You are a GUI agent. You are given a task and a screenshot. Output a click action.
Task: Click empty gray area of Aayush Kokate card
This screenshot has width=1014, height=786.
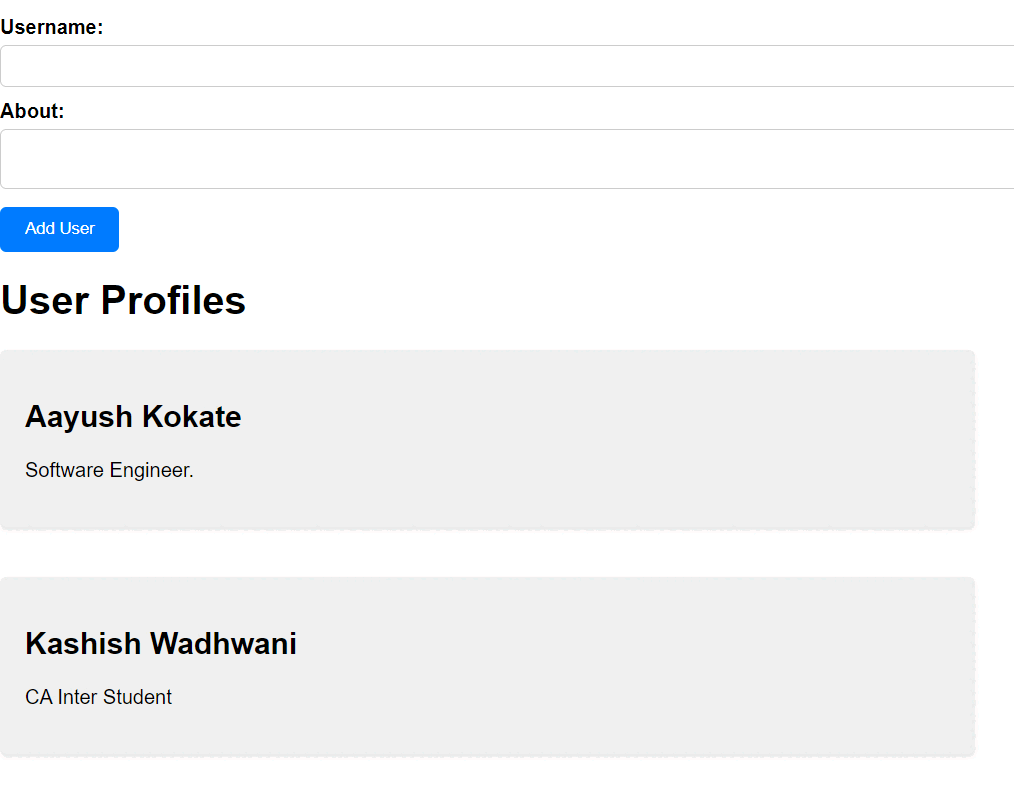click(x=650, y=440)
